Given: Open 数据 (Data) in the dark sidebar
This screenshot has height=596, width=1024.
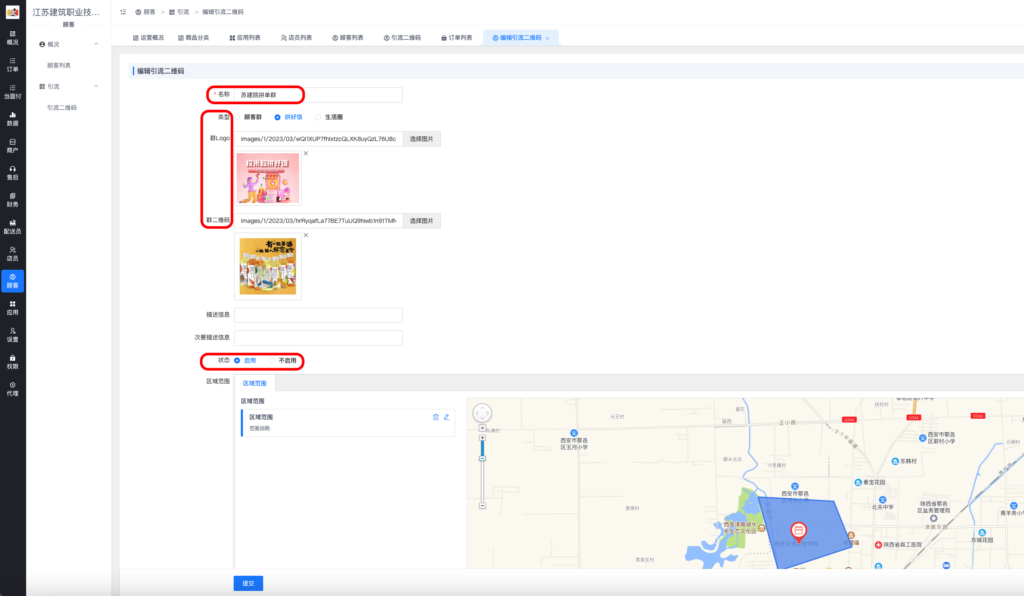Looking at the screenshot, I should pyautogui.click(x=12, y=119).
